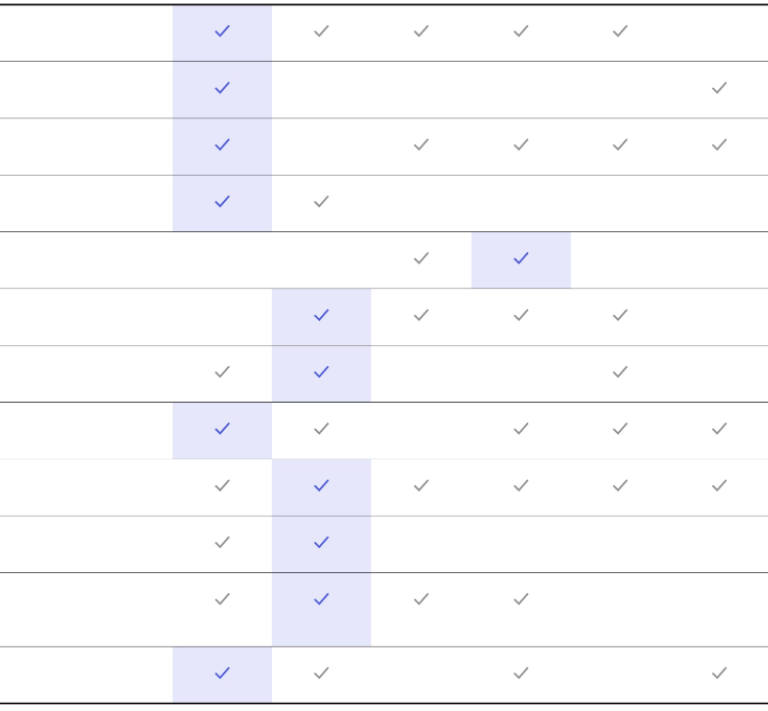Viewport: 768px width, 711px height.
Task: Click the highlighted blue checkmark in the bottom row
Action: [x=222, y=673]
